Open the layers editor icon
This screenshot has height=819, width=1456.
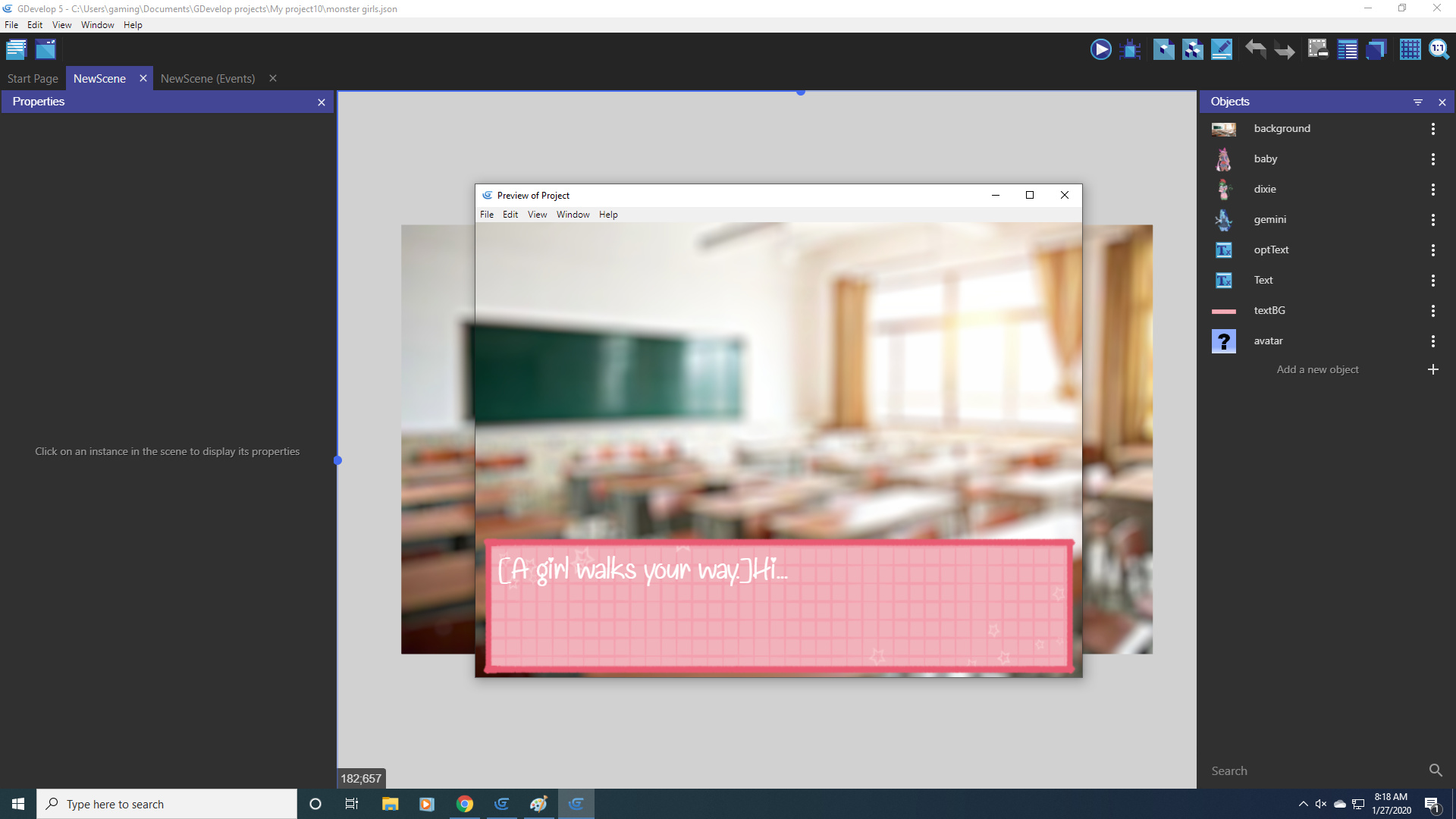tap(1376, 50)
